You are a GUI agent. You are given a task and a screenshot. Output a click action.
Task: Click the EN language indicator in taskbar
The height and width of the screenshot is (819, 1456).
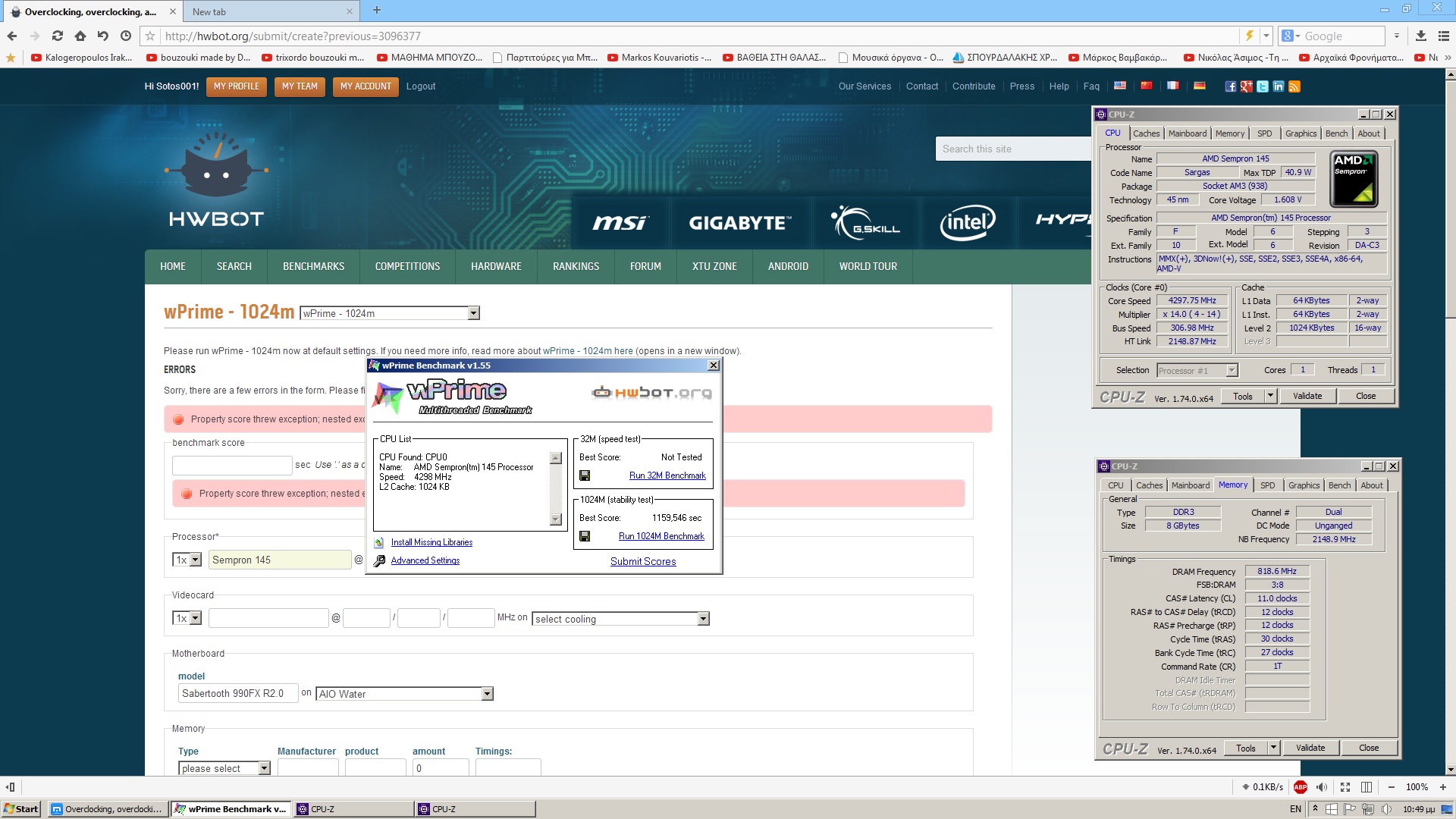pyautogui.click(x=1295, y=809)
